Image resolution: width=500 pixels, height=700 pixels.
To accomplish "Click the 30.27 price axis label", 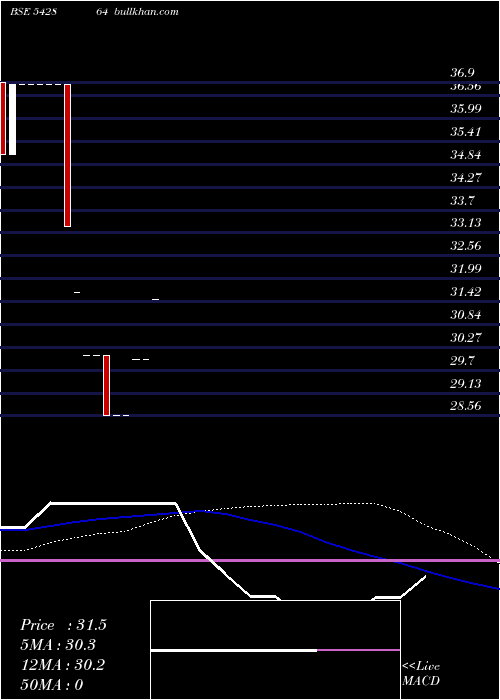I will tap(465, 338).
